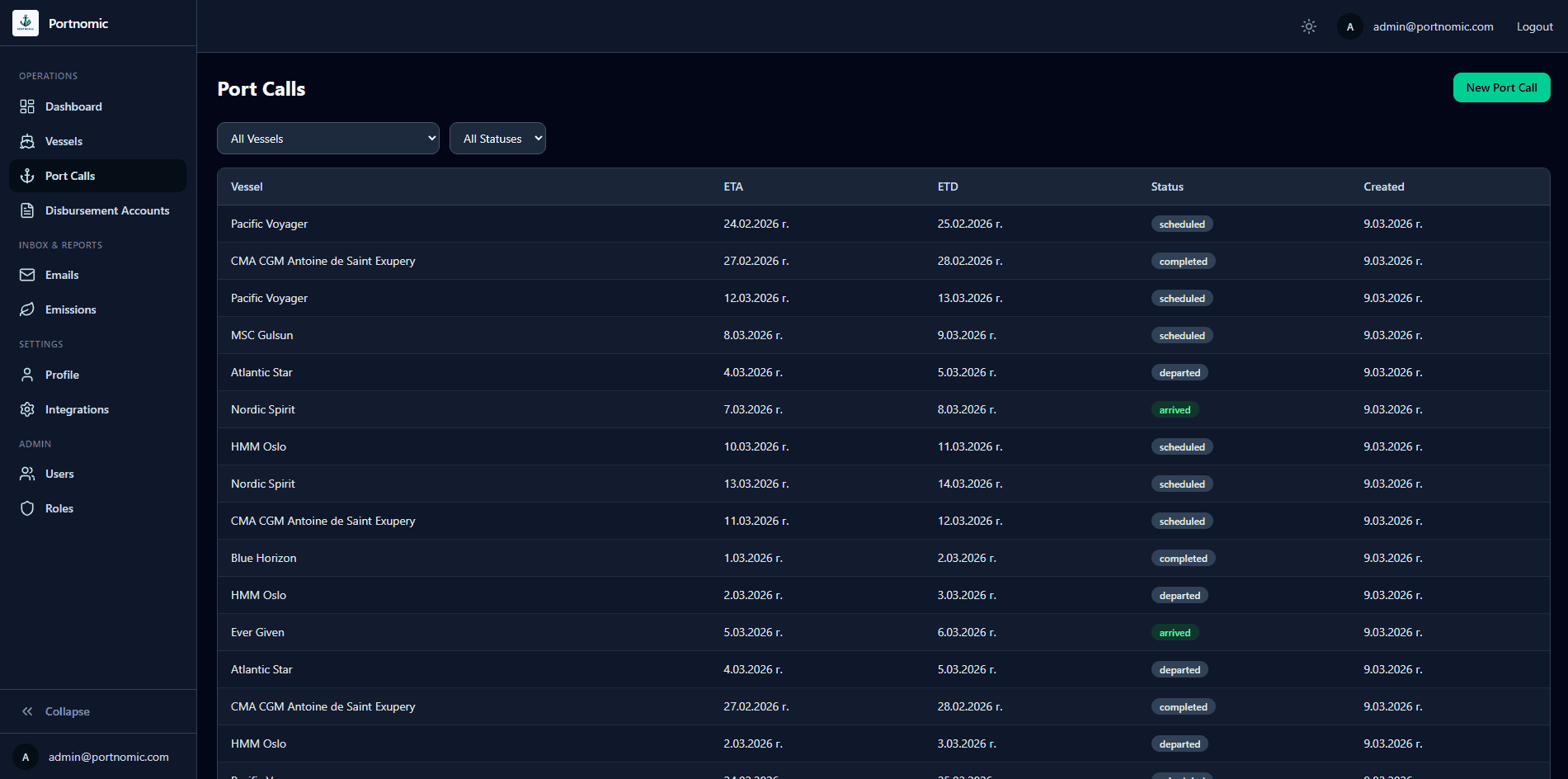Image resolution: width=1568 pixels, height=779 pixels.
Task: Select the Emissions icon in sidebar
Action: click(x=27, y=309)
